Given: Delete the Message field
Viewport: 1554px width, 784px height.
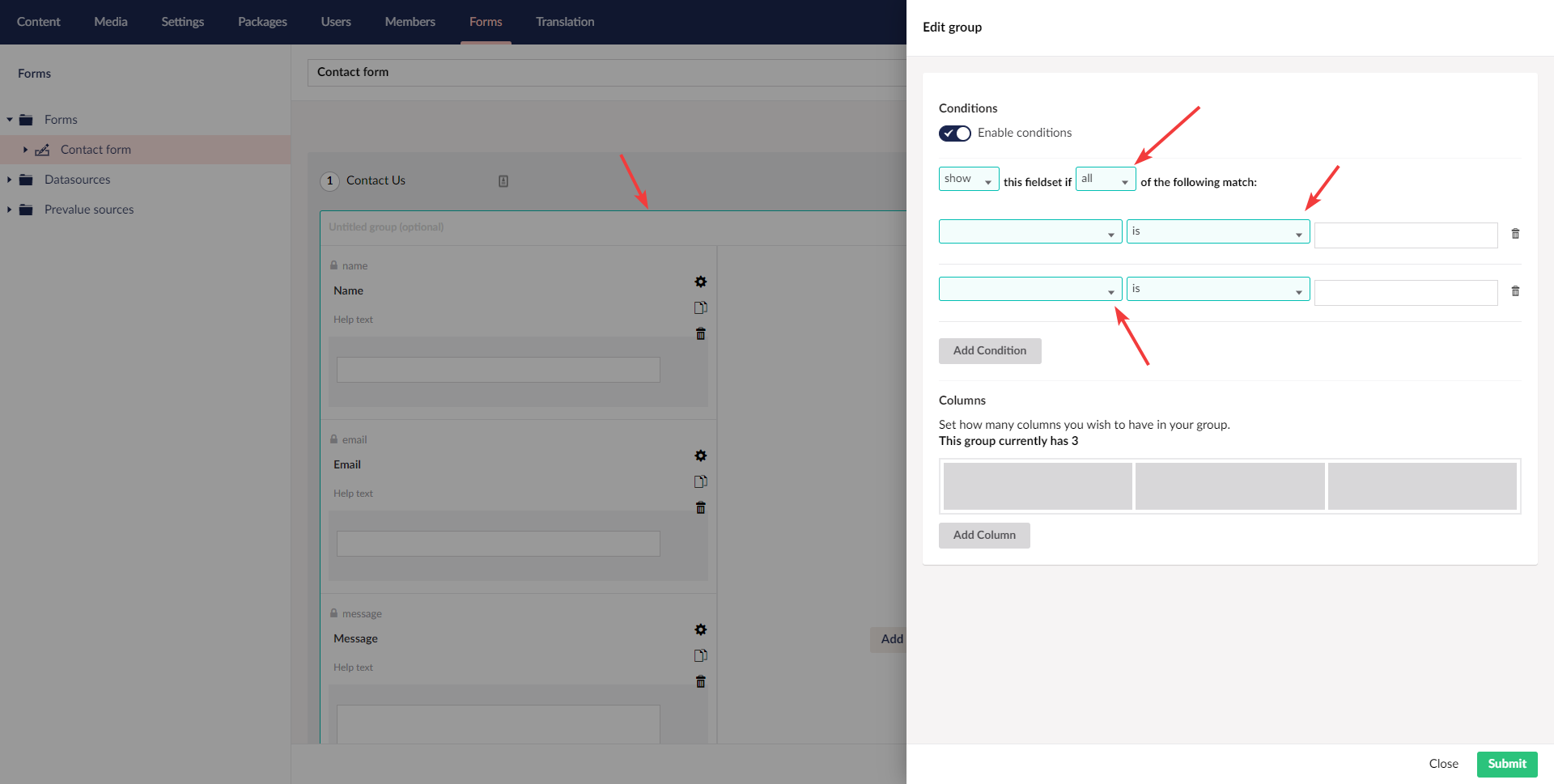Looking at the screenshot, I should point(700,681).
